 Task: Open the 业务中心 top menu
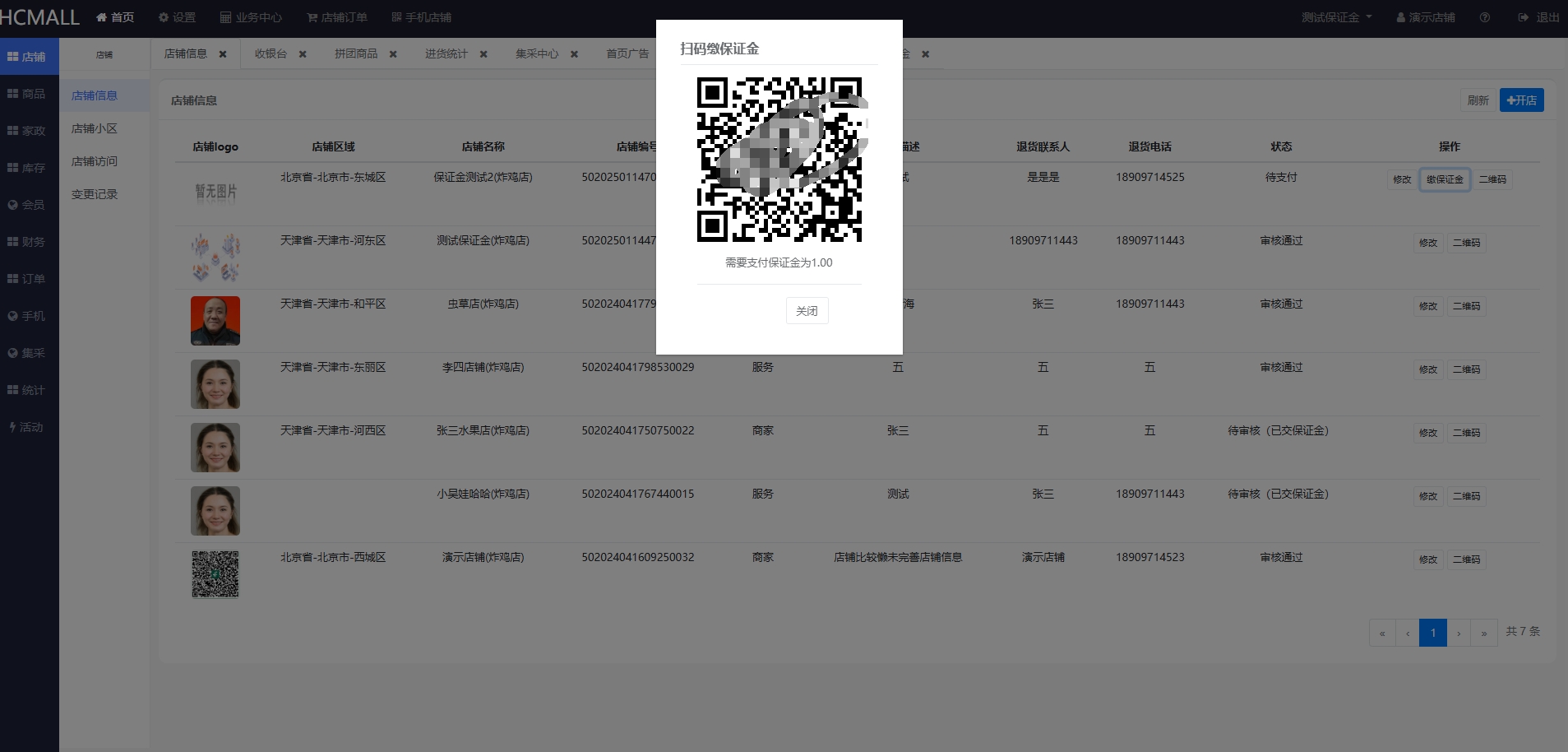(251, 17)
